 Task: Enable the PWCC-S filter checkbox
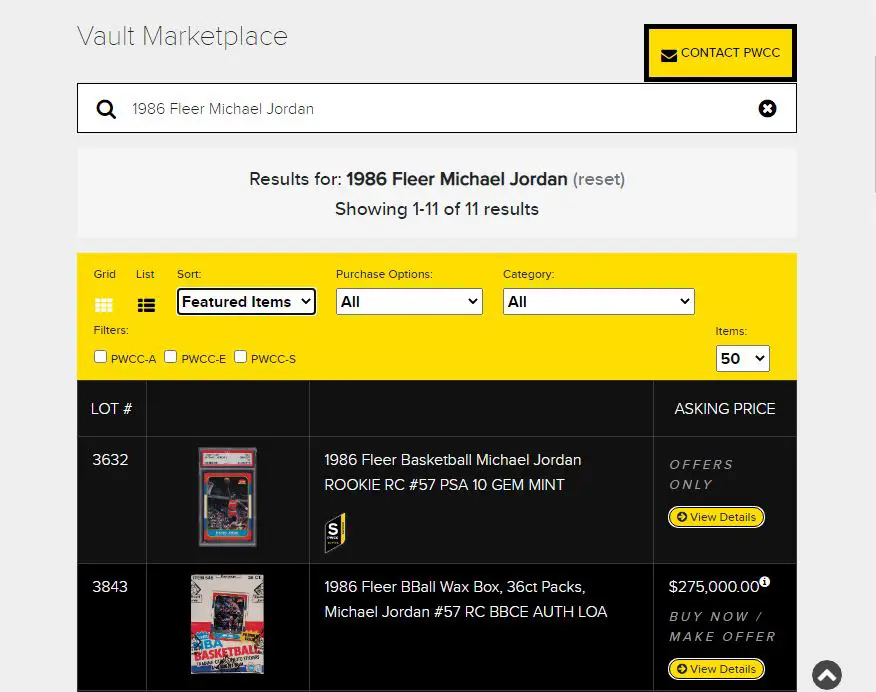point(240,357)
